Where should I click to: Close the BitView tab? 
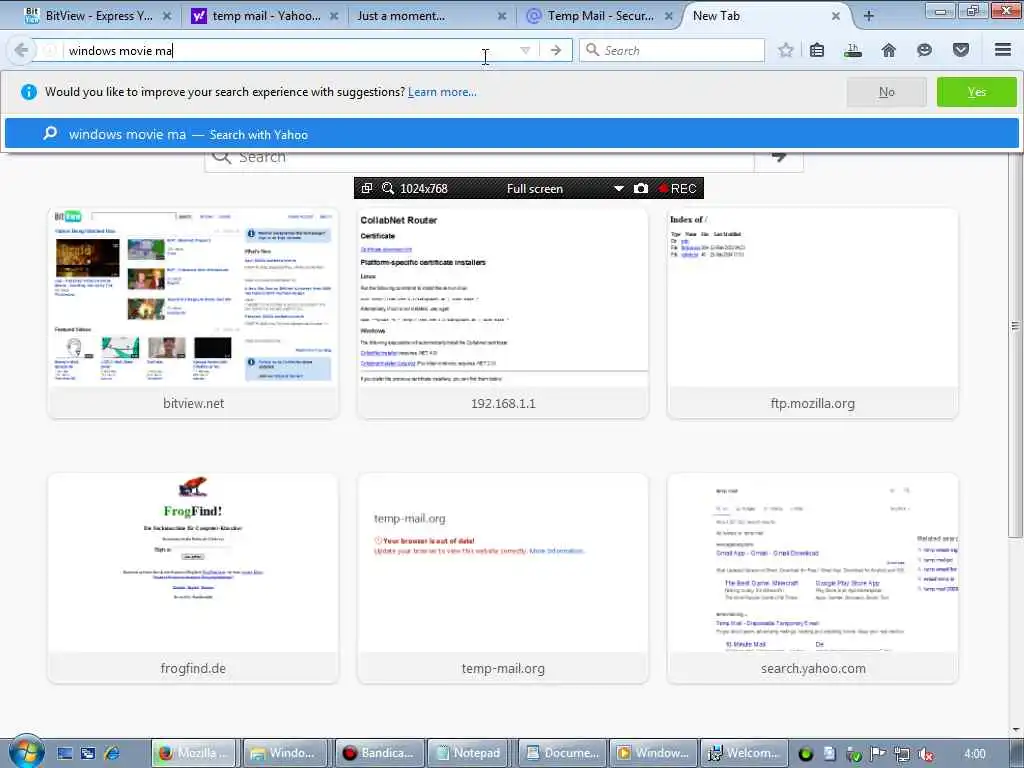[167, 16]
